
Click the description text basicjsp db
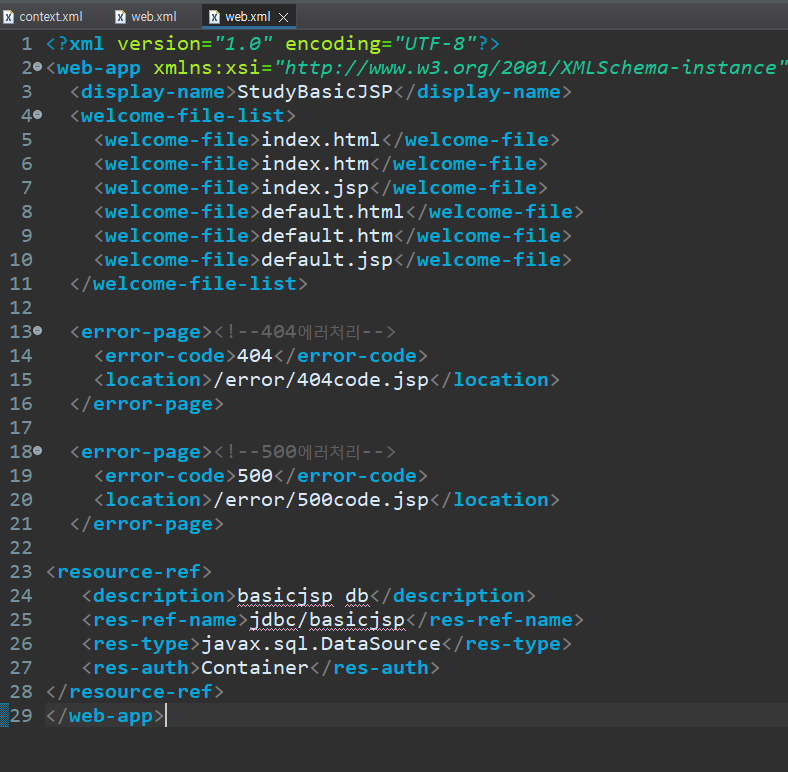303,596
